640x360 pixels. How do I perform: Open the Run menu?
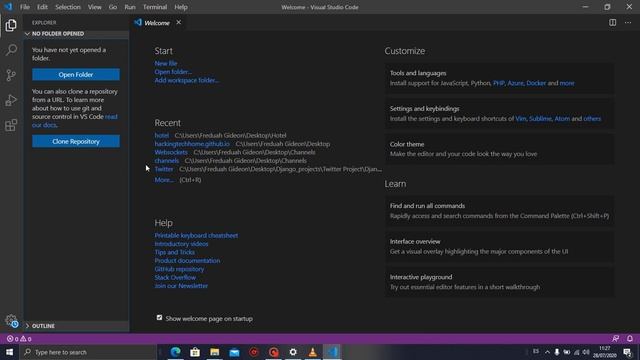130,7
